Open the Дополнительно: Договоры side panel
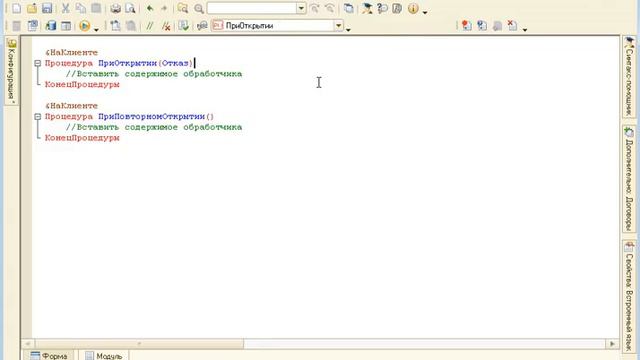Image resolution: width=640 pixels, height=360 pixels. coord(629,179)
